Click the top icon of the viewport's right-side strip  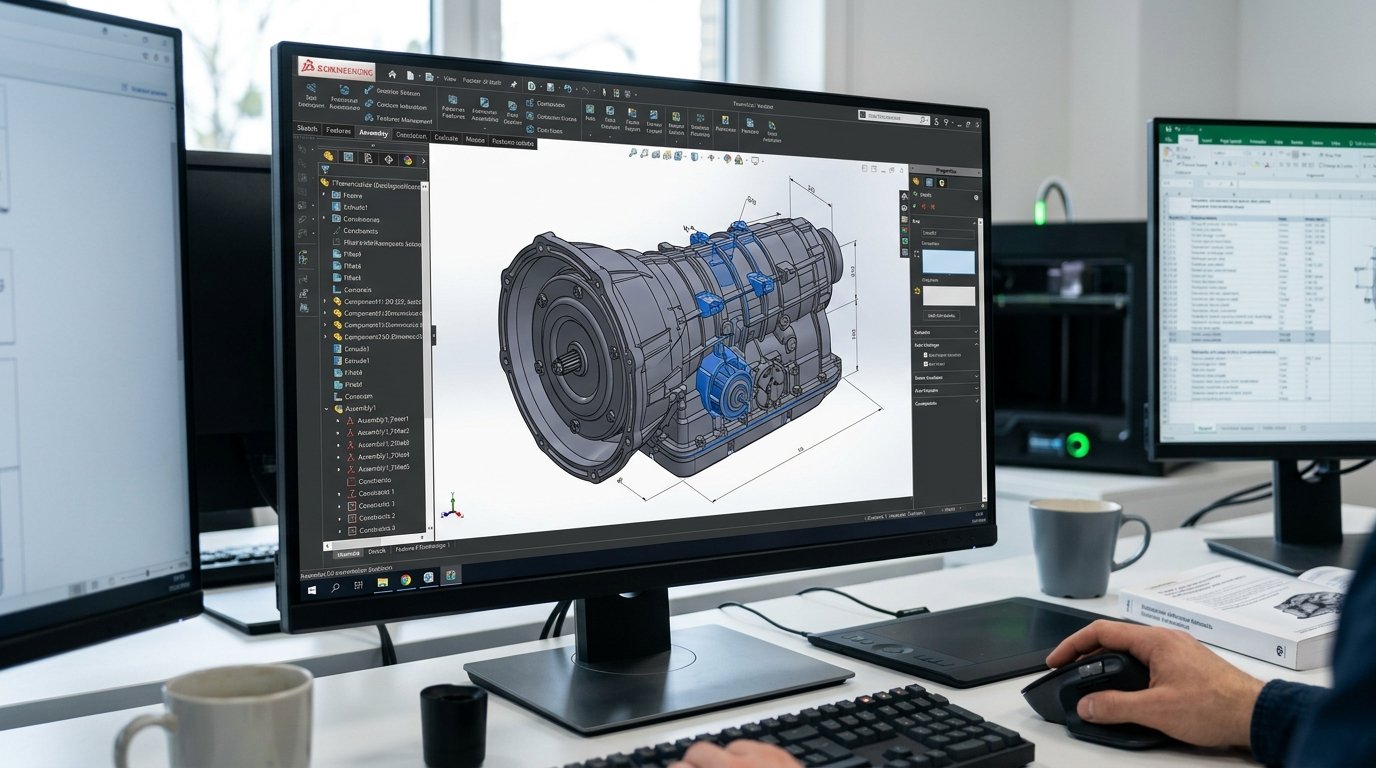[x=905, y=195]
